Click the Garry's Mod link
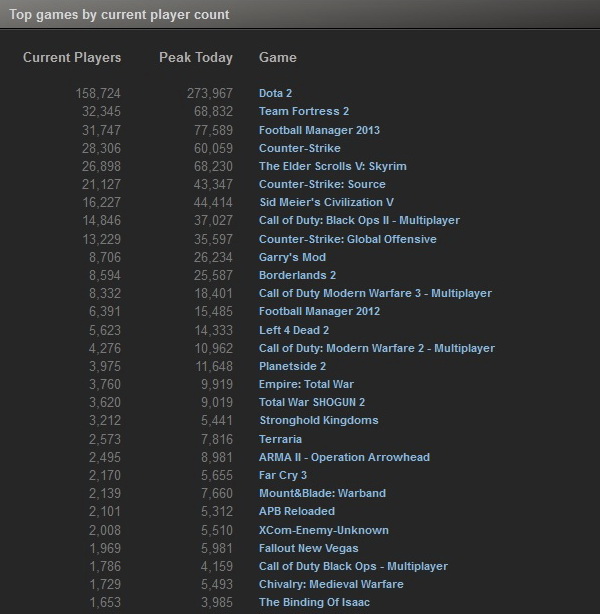Screen dimensions: 600x614 [x=292, y=257]
